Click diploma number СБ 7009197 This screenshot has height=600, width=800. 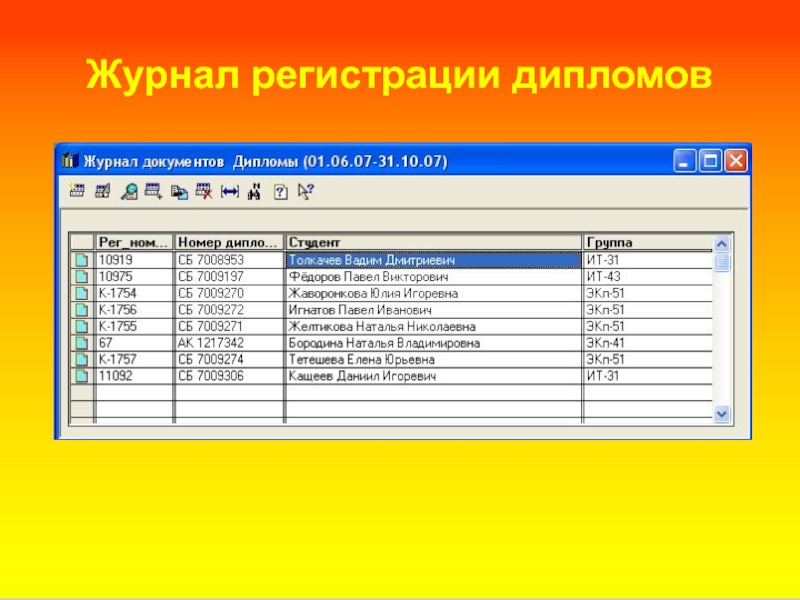point(229,277)
